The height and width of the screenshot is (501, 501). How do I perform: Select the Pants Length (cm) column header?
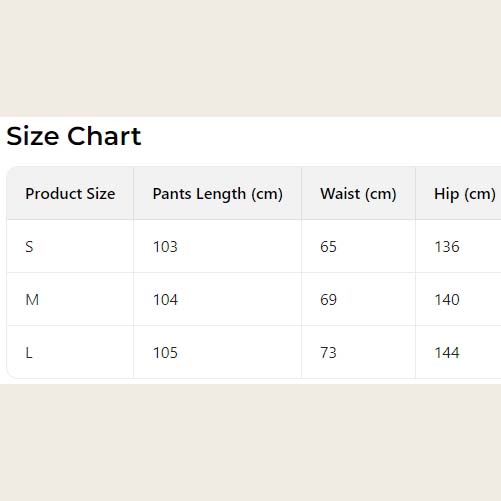pyautogui.click(x=218, y=194)
